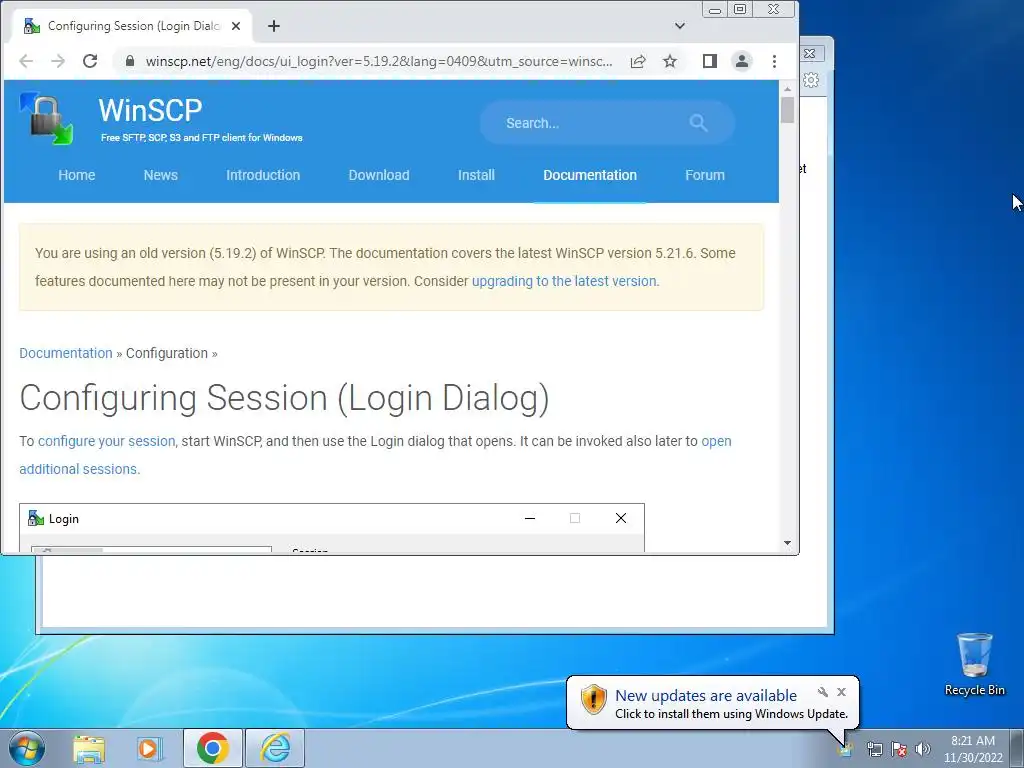
Task: Click the New updates are available notification
Action: pos(706,696)
